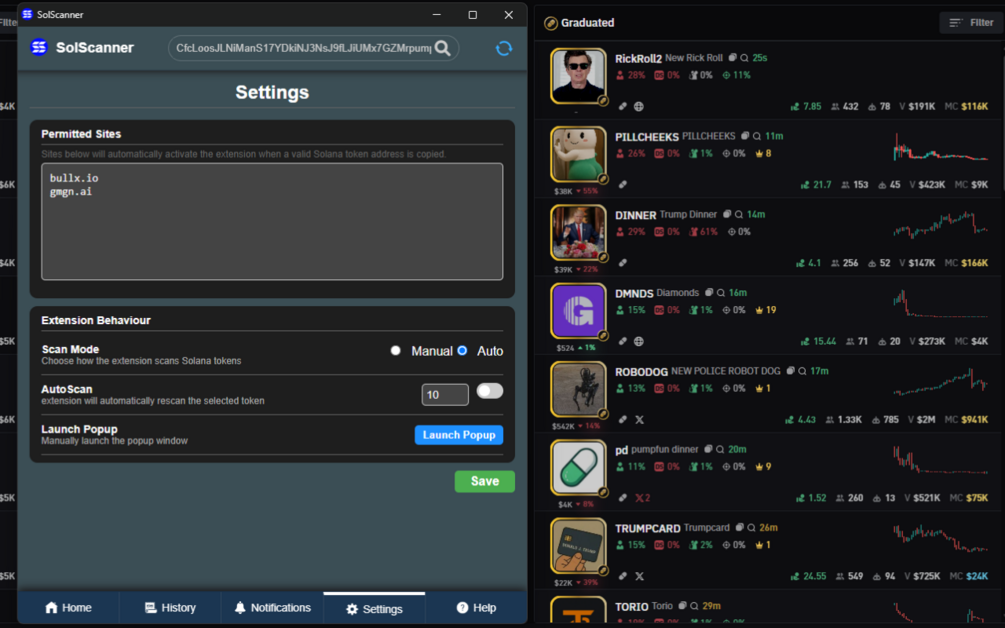Save the settings
The image size is (1005, 628).
coord(485,481)
